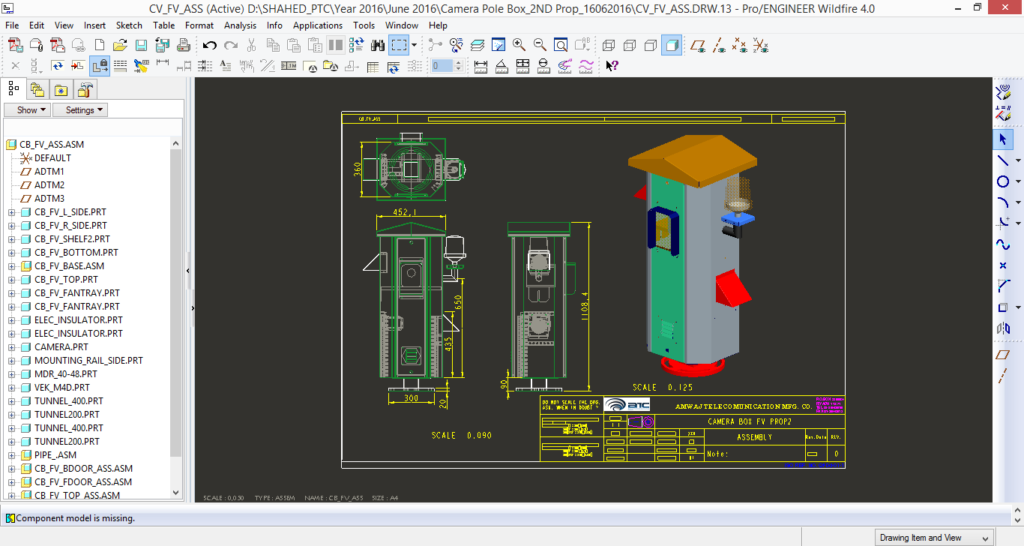Click the sheet number spinner field

coord(443,66)
